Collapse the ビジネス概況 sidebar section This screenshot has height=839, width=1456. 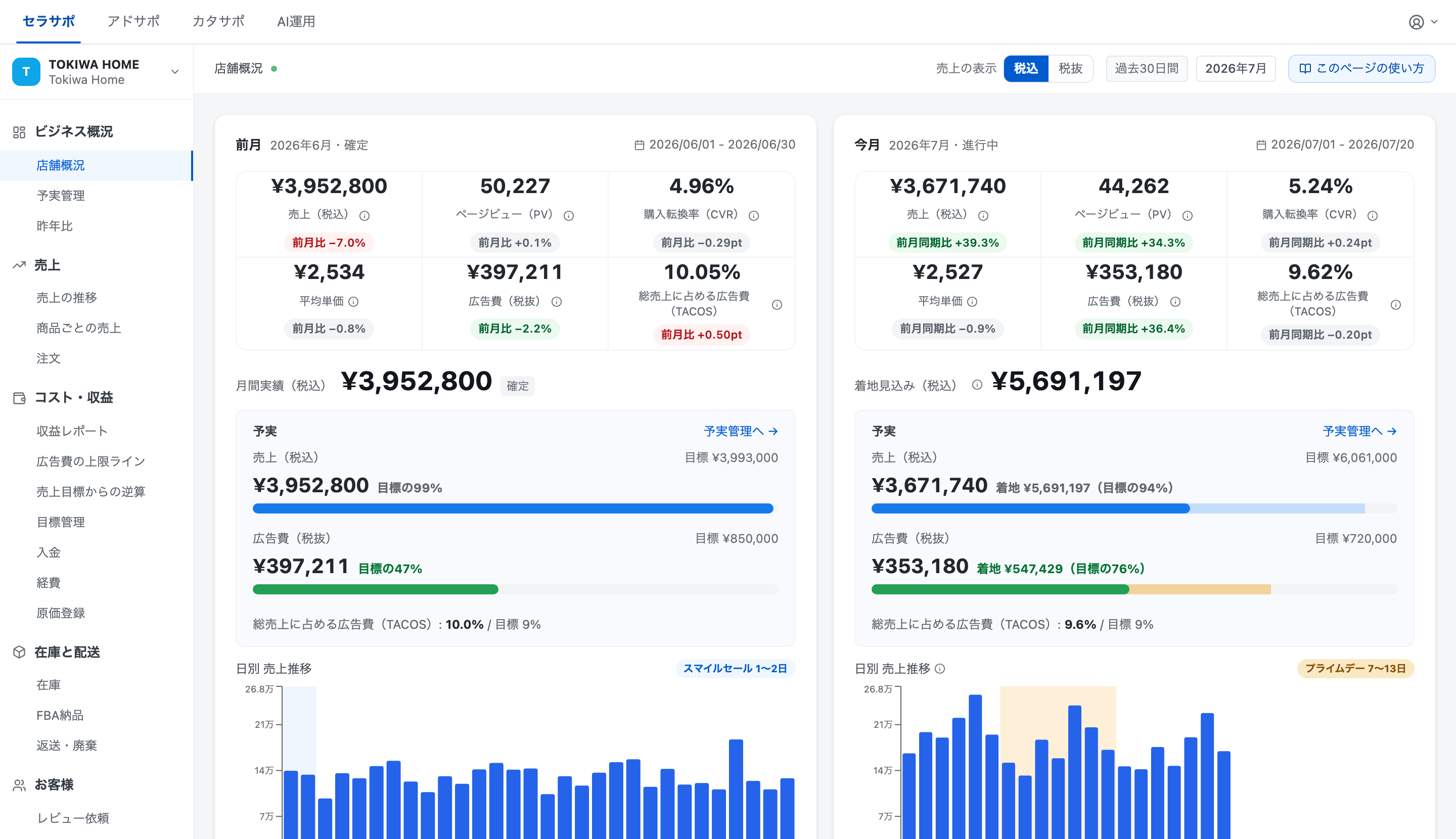(74, 132)
